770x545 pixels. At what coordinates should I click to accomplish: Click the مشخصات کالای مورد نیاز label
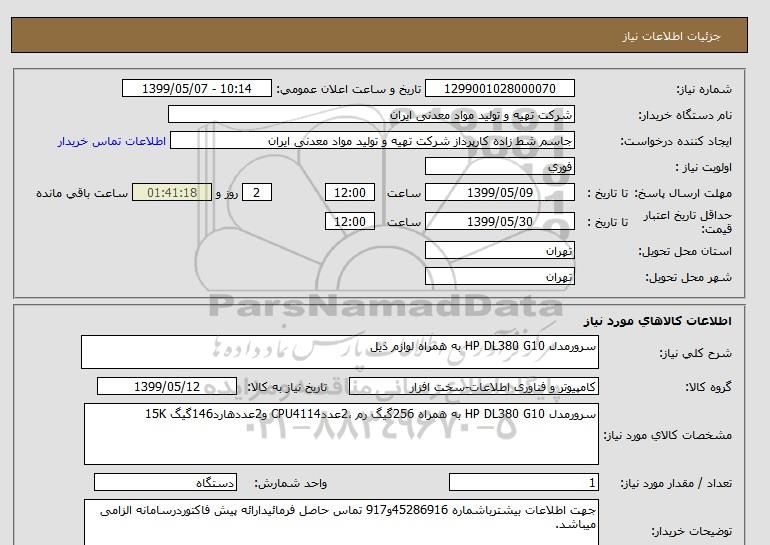pyautogui.click(x=668, y=435)
